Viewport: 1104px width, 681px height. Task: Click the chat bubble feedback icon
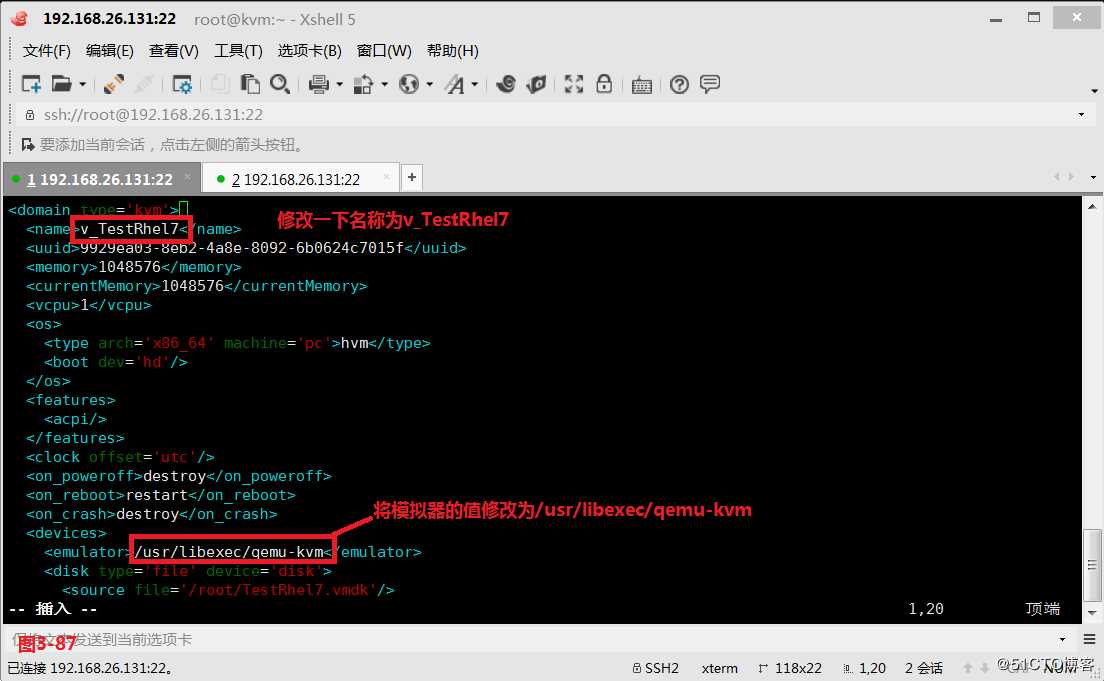[710, 85]
